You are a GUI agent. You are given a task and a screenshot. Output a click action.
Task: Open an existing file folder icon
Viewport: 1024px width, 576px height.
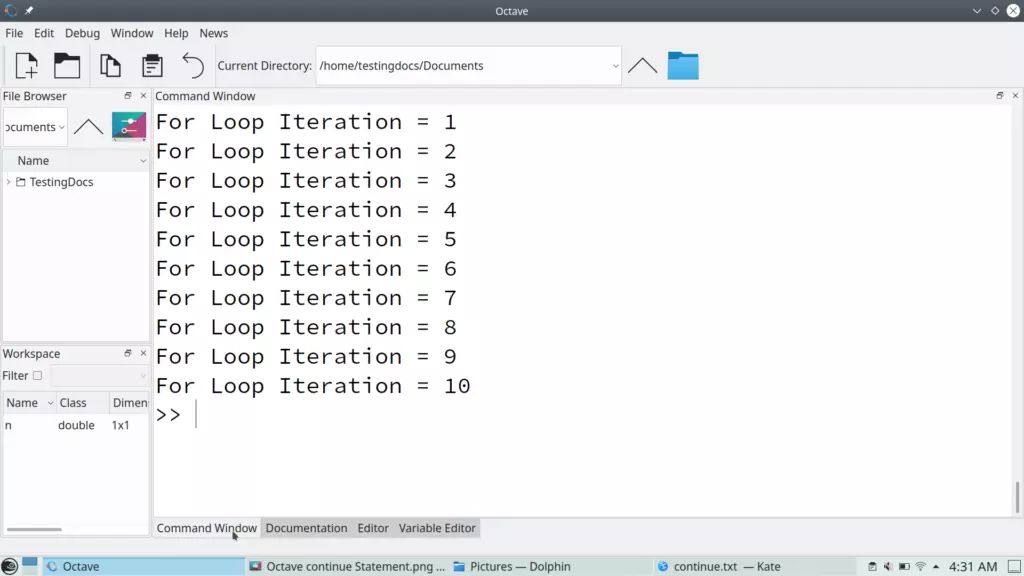click(x=67, y=65)
